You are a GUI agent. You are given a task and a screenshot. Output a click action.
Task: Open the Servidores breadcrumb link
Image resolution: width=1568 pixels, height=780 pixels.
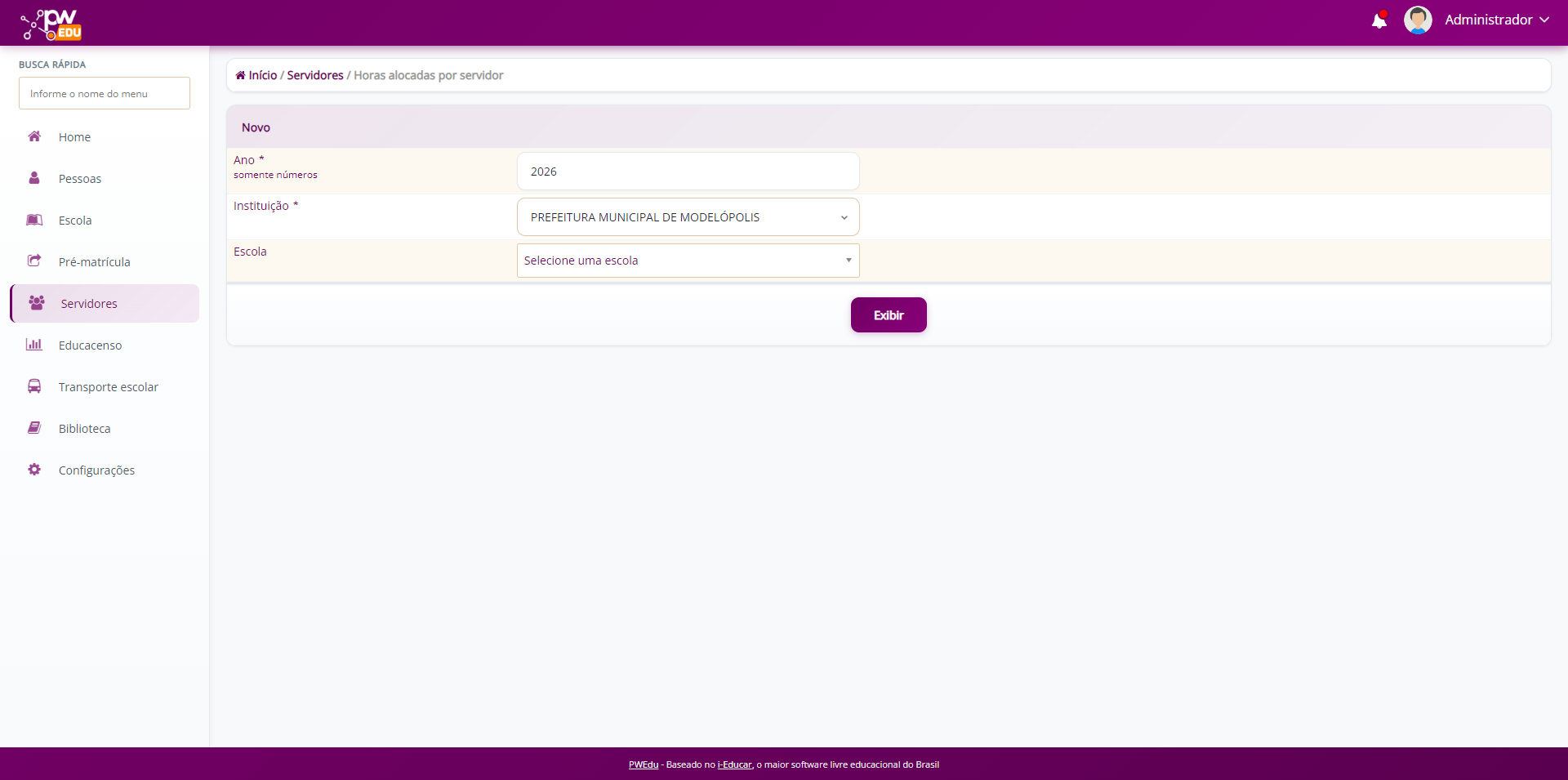tap(315, 75)
